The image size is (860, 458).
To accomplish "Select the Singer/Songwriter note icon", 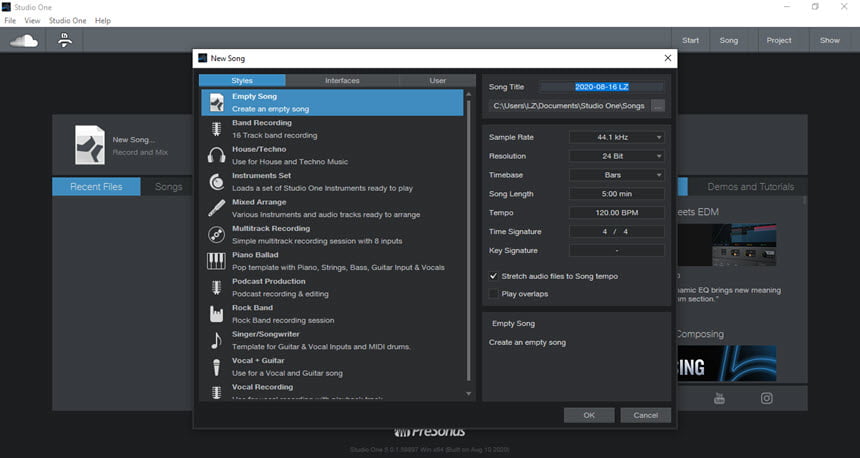I will [x=217, y=341].
